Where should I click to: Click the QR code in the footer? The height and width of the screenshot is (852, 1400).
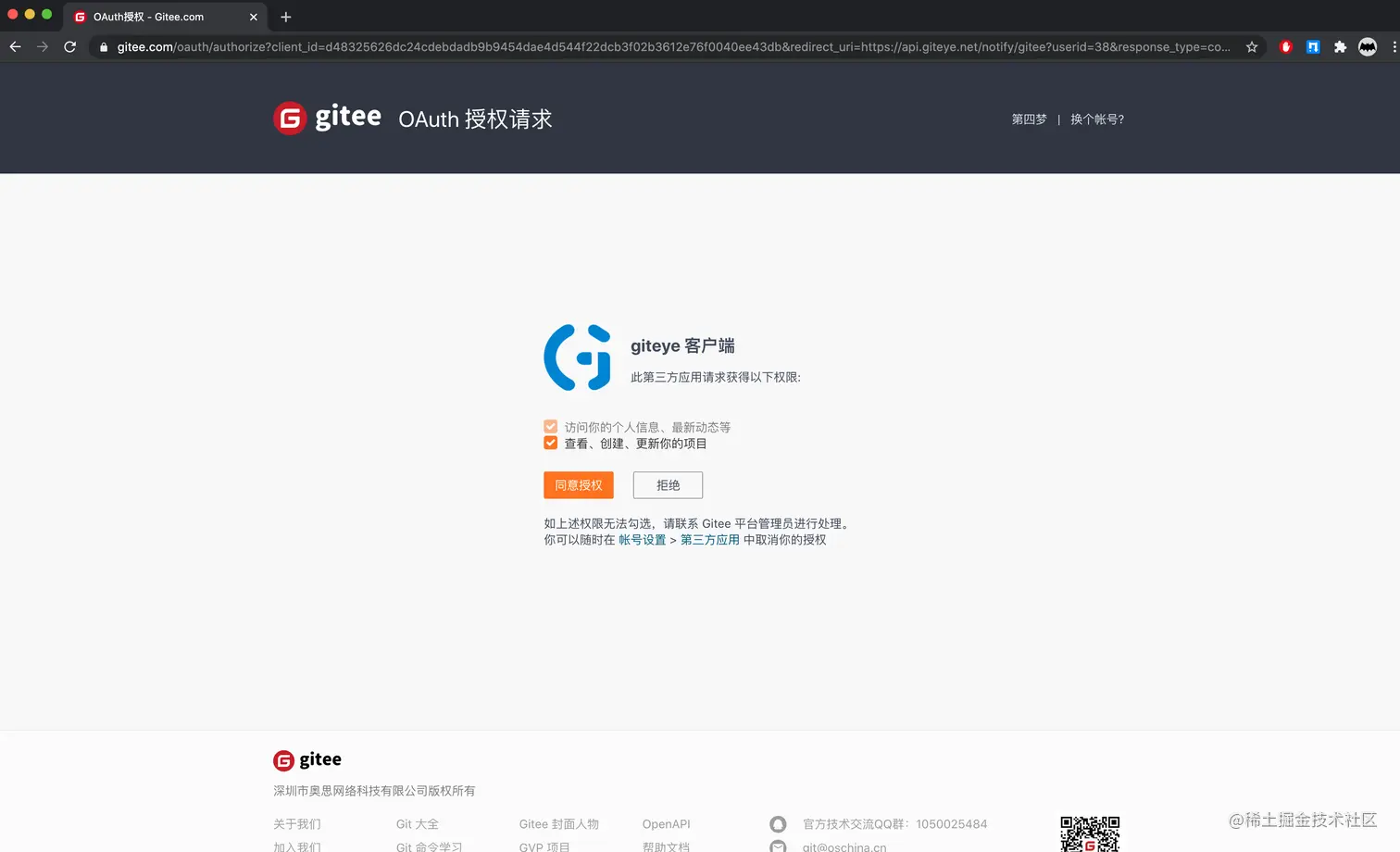tap(1090, 833)
